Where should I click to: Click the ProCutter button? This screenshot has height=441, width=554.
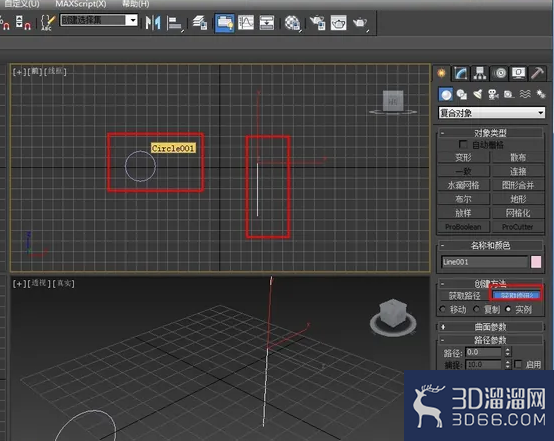518,227
